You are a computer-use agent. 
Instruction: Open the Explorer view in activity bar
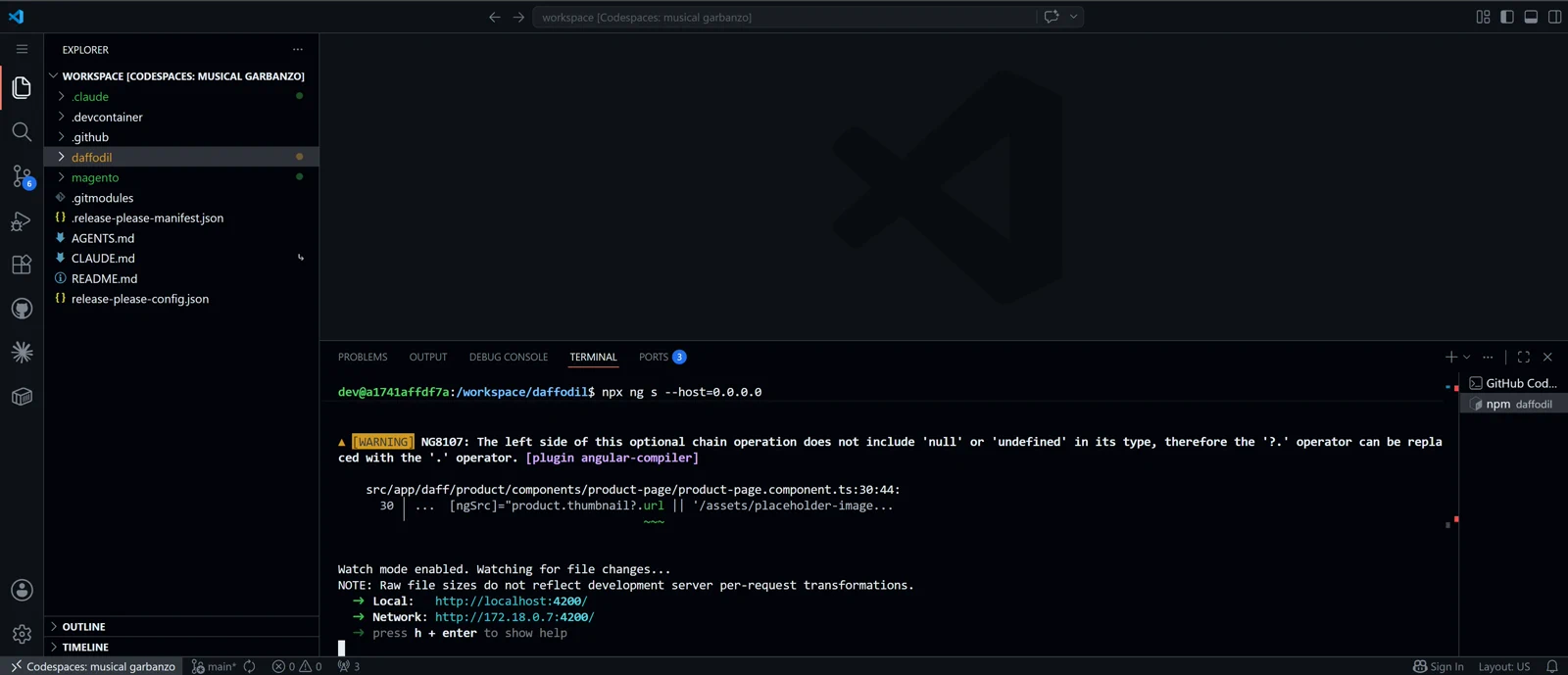click(22, 87)
